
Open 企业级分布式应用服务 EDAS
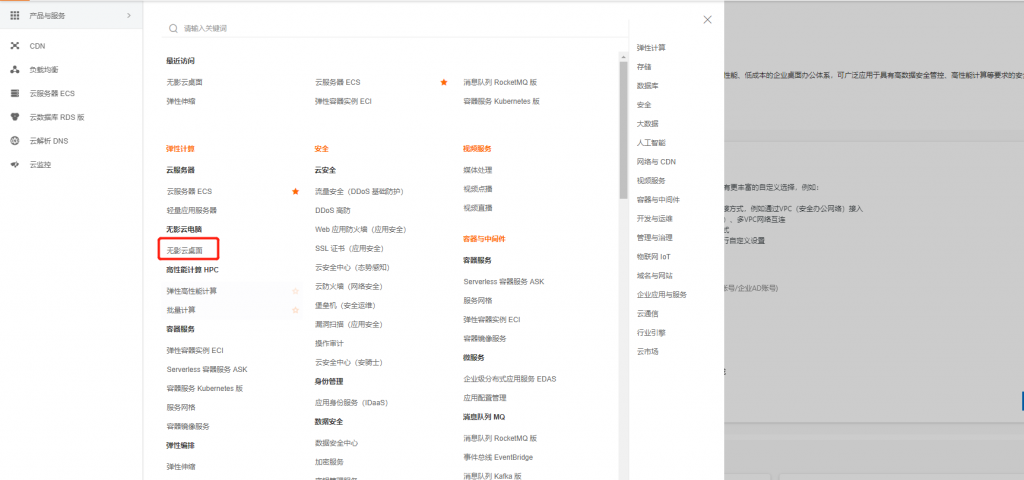pyautogui.click(x=509, y=379)
